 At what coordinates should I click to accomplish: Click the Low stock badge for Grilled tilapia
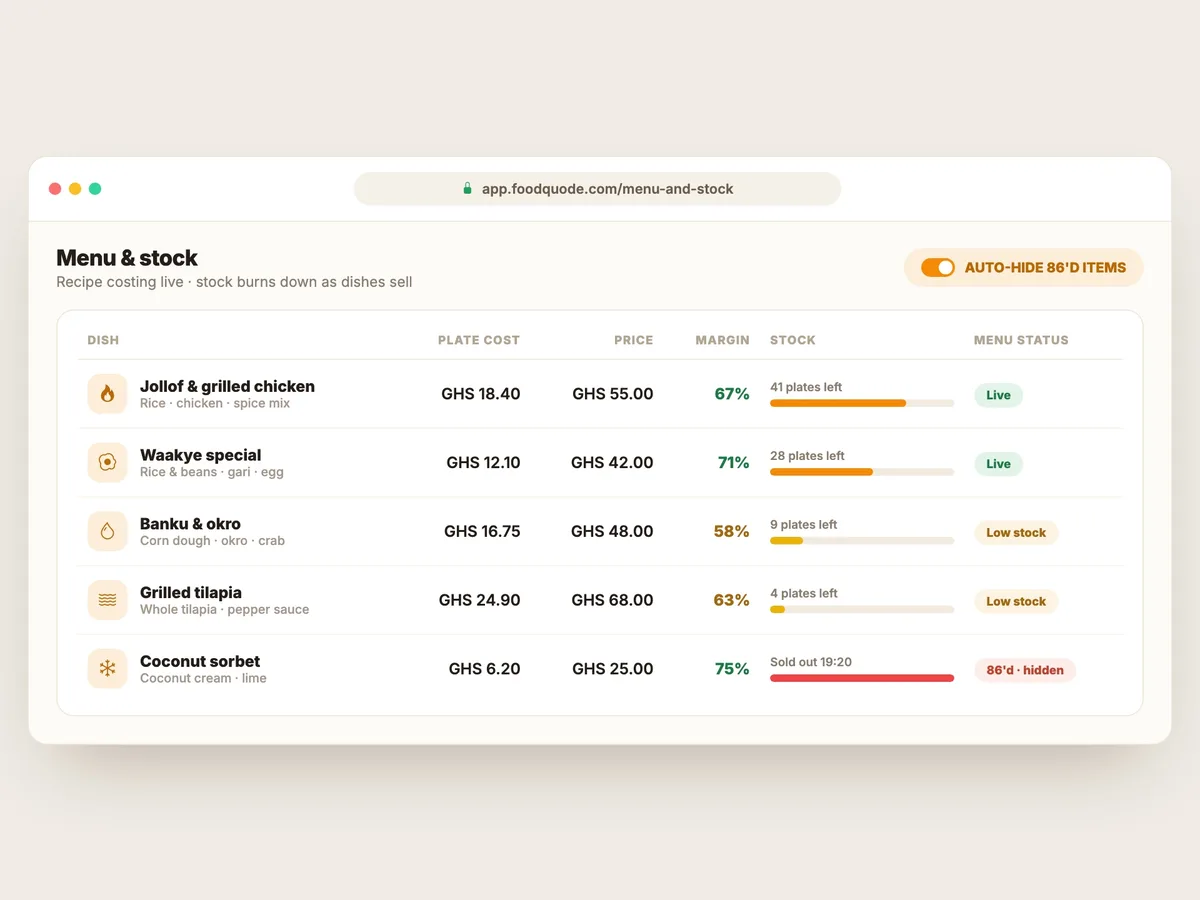1016,601
